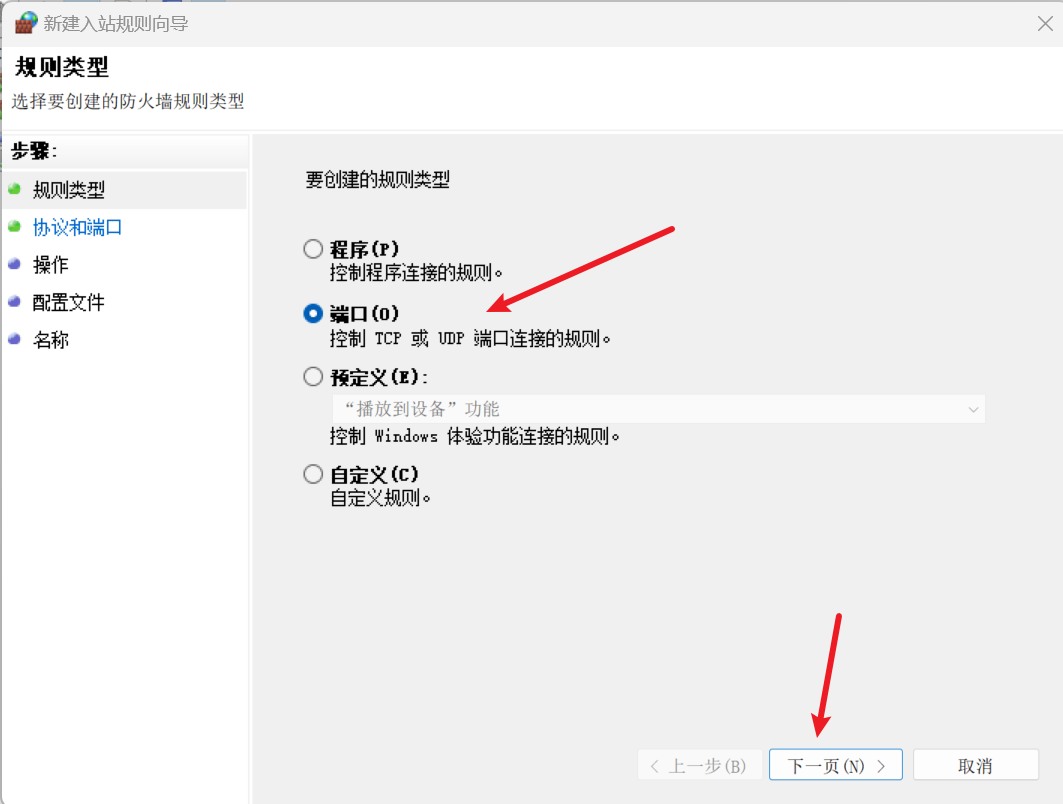Click the firewall wizard title bar icon
Image resolution: width=1063 pixels, height=804 pixels.
[x=26, y=22]
